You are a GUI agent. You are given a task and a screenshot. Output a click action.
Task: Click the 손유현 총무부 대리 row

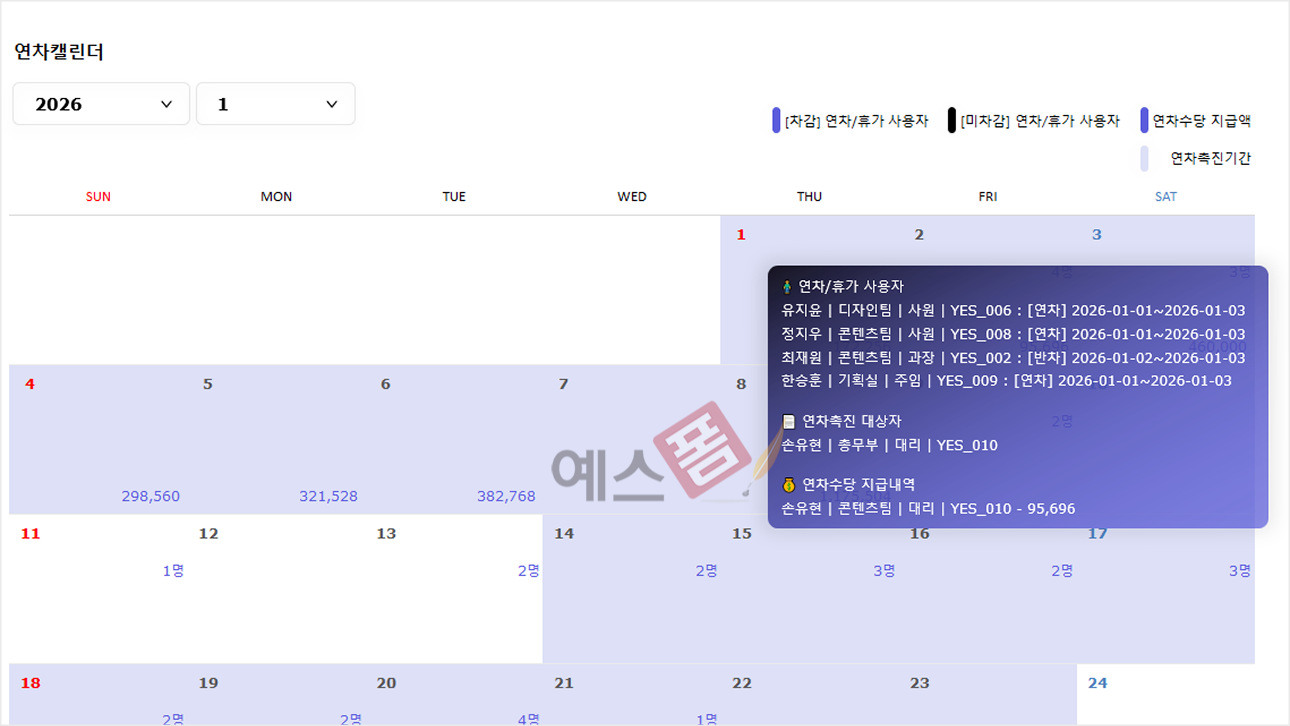pyautogui.click(x=889, y=445)
